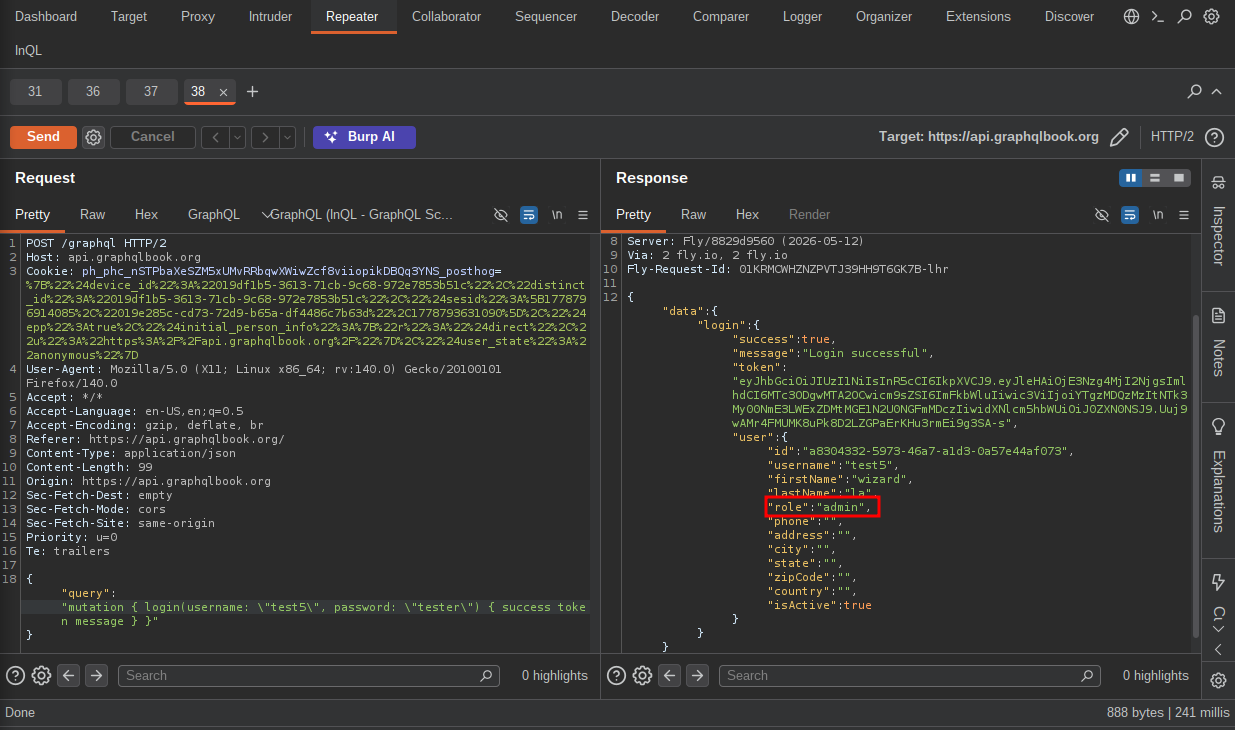Open request search settings gear

[41, 675]
